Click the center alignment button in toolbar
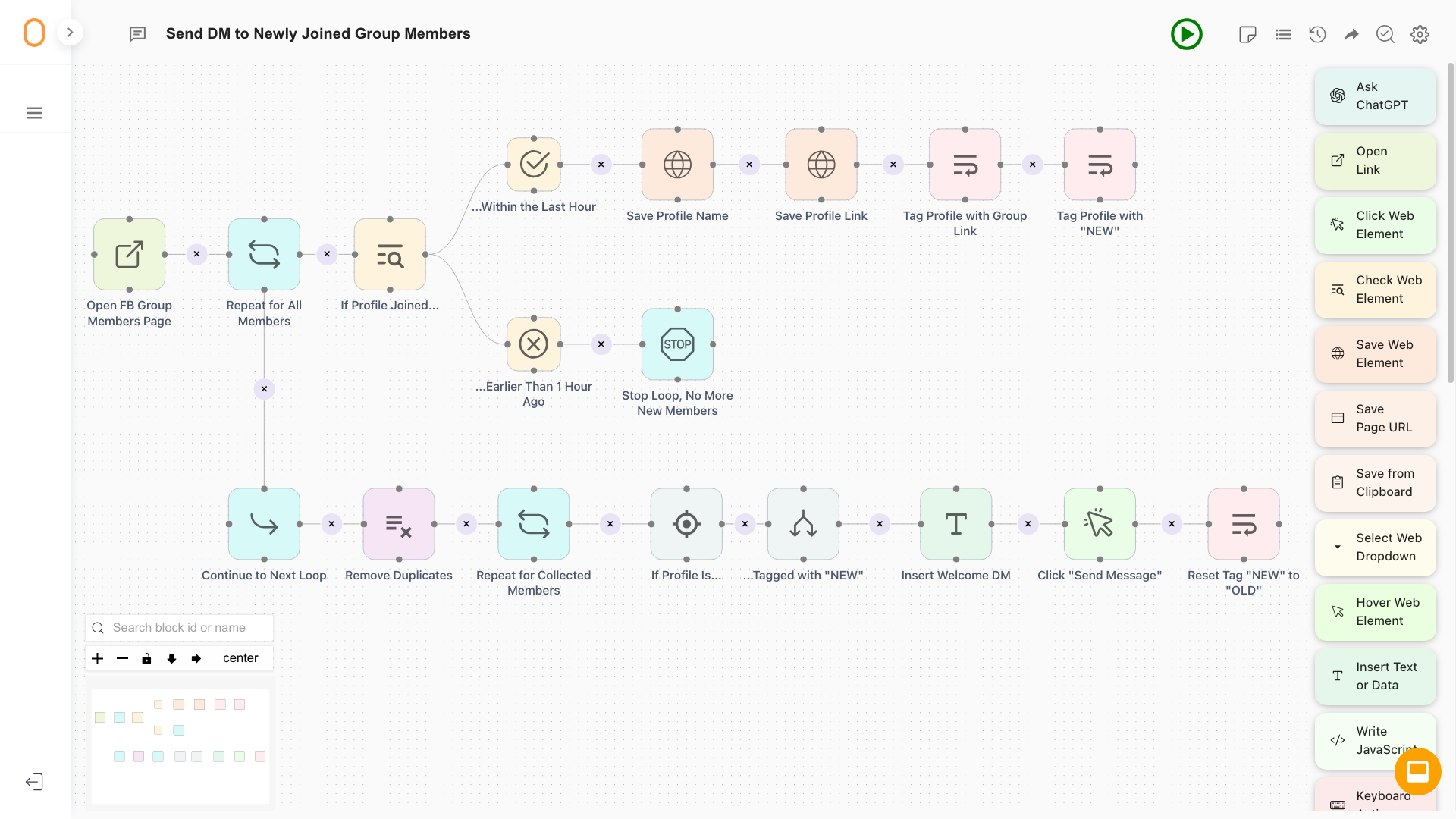The height and width of the screenshot is (819, 1456). pyautogui.click(x=240, y=658)
